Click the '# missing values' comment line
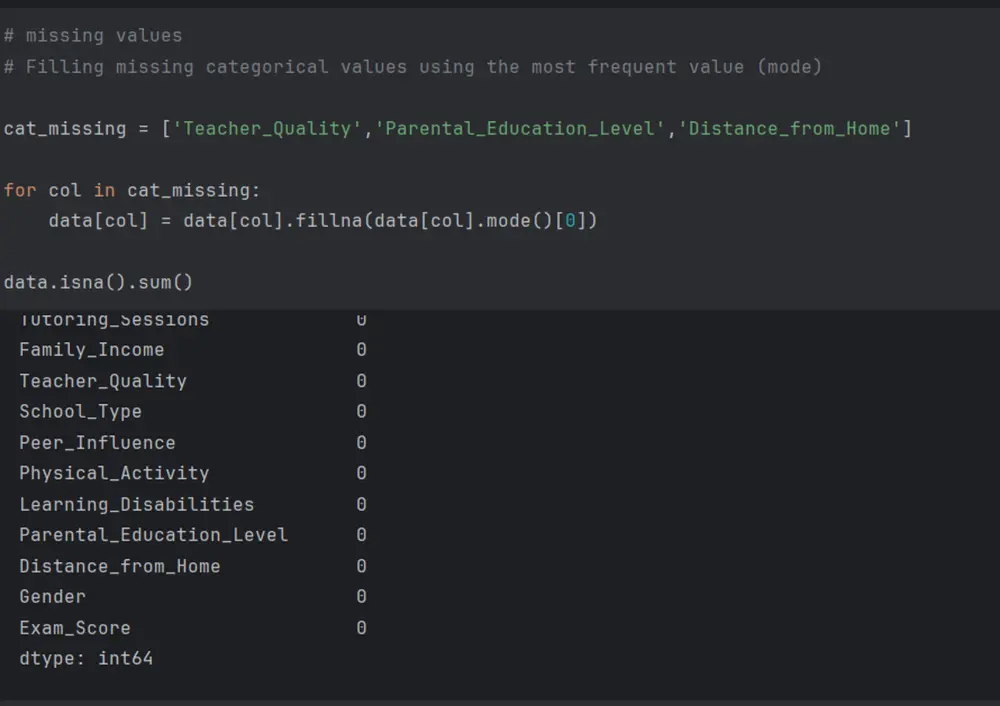 (93, 36)
